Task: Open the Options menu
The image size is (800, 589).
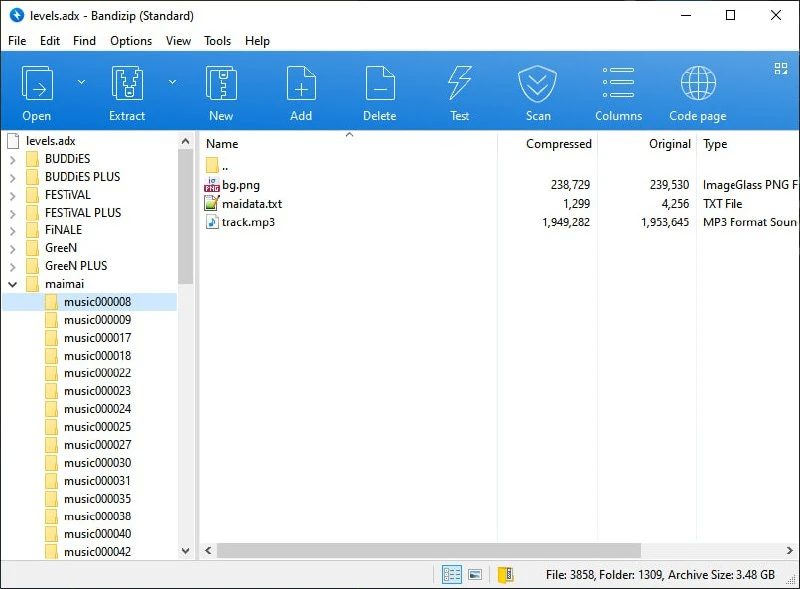Action: pyautogui.click(x=131, y=41)
